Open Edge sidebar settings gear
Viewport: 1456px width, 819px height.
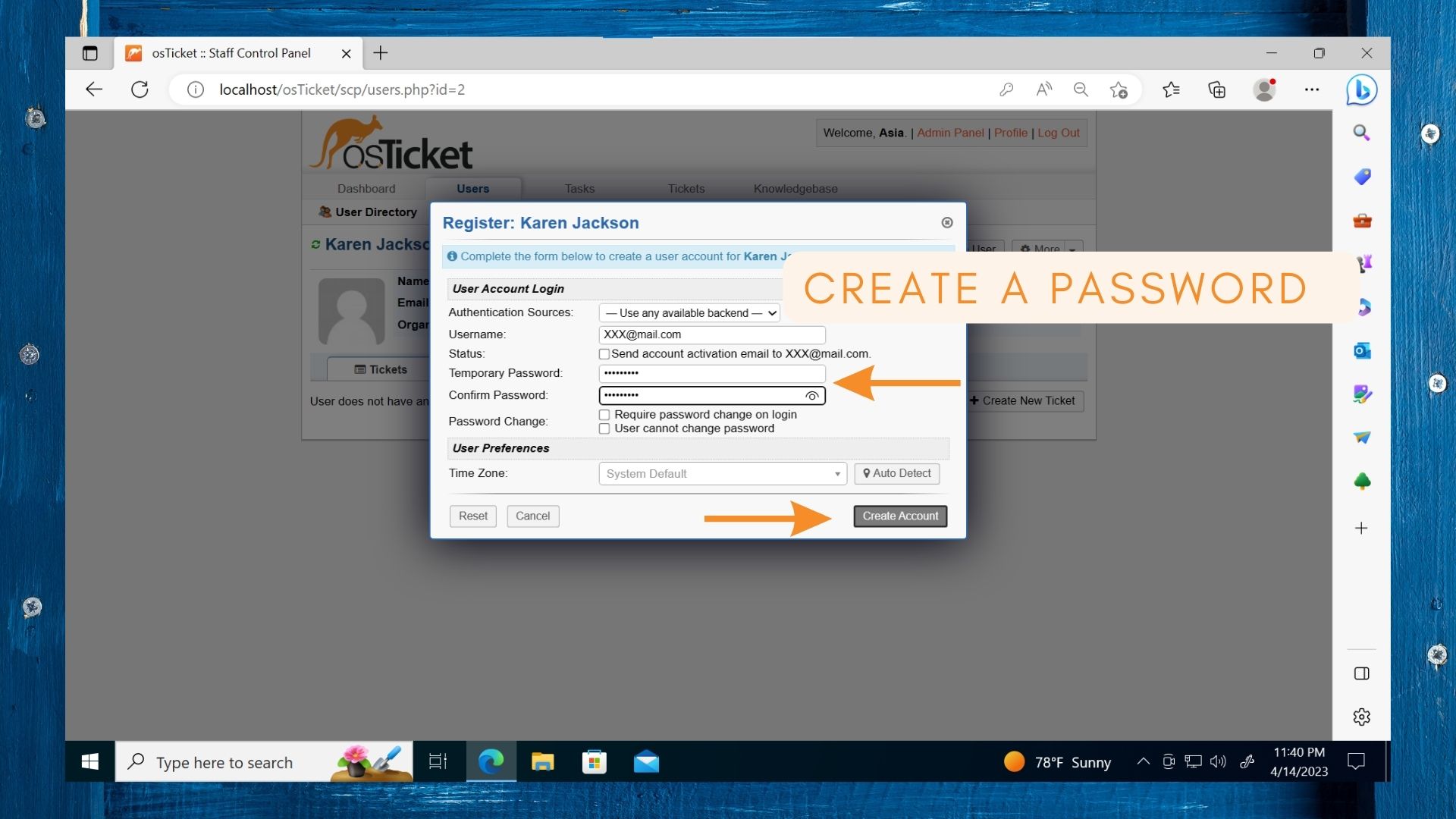[1361, 717]
